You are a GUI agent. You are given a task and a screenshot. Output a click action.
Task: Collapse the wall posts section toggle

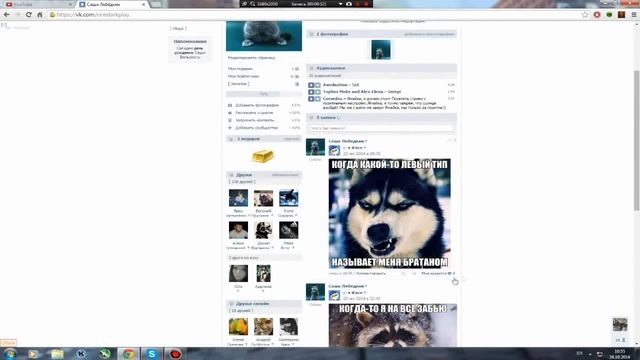click(311, 118)
